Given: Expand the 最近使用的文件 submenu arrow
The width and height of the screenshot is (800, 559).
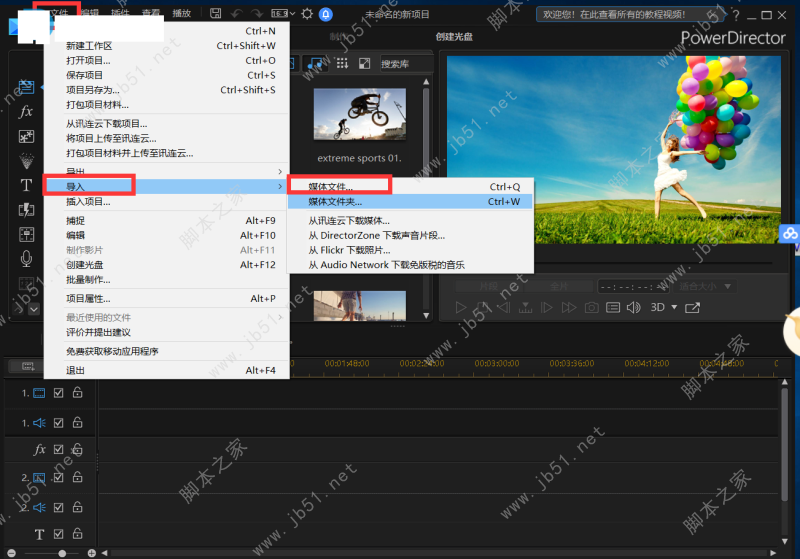Looking at the screenshot, I should click(280, 317).
